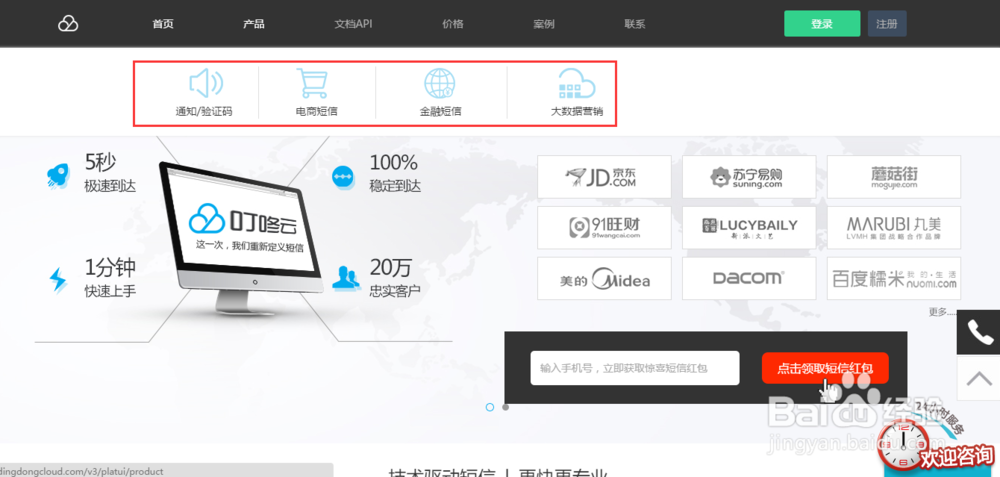Click the phone call icon on the right edge
This screenshot has width=1000, height=477.
point(978,332)
